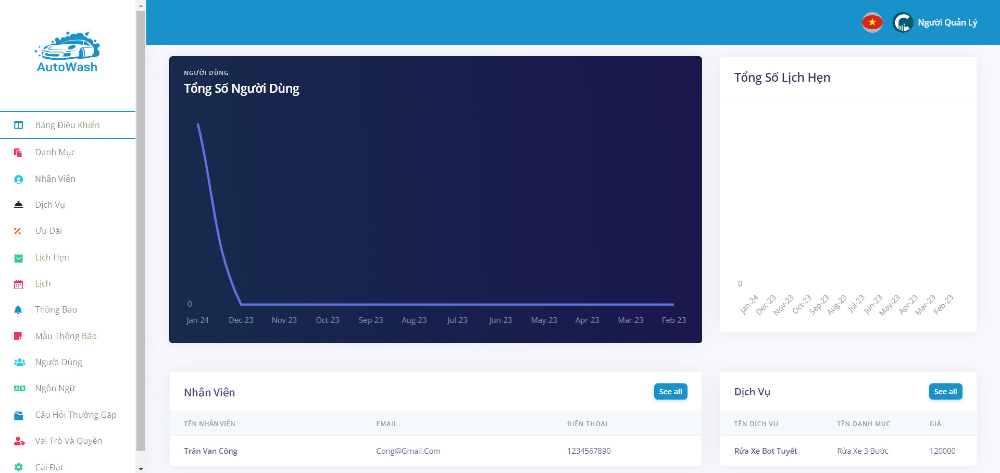Image resolution: width=1000 pixels, height=473 pixels.
Task: Click the sidebar scroll down arrow
Action: tap(140, 467)
